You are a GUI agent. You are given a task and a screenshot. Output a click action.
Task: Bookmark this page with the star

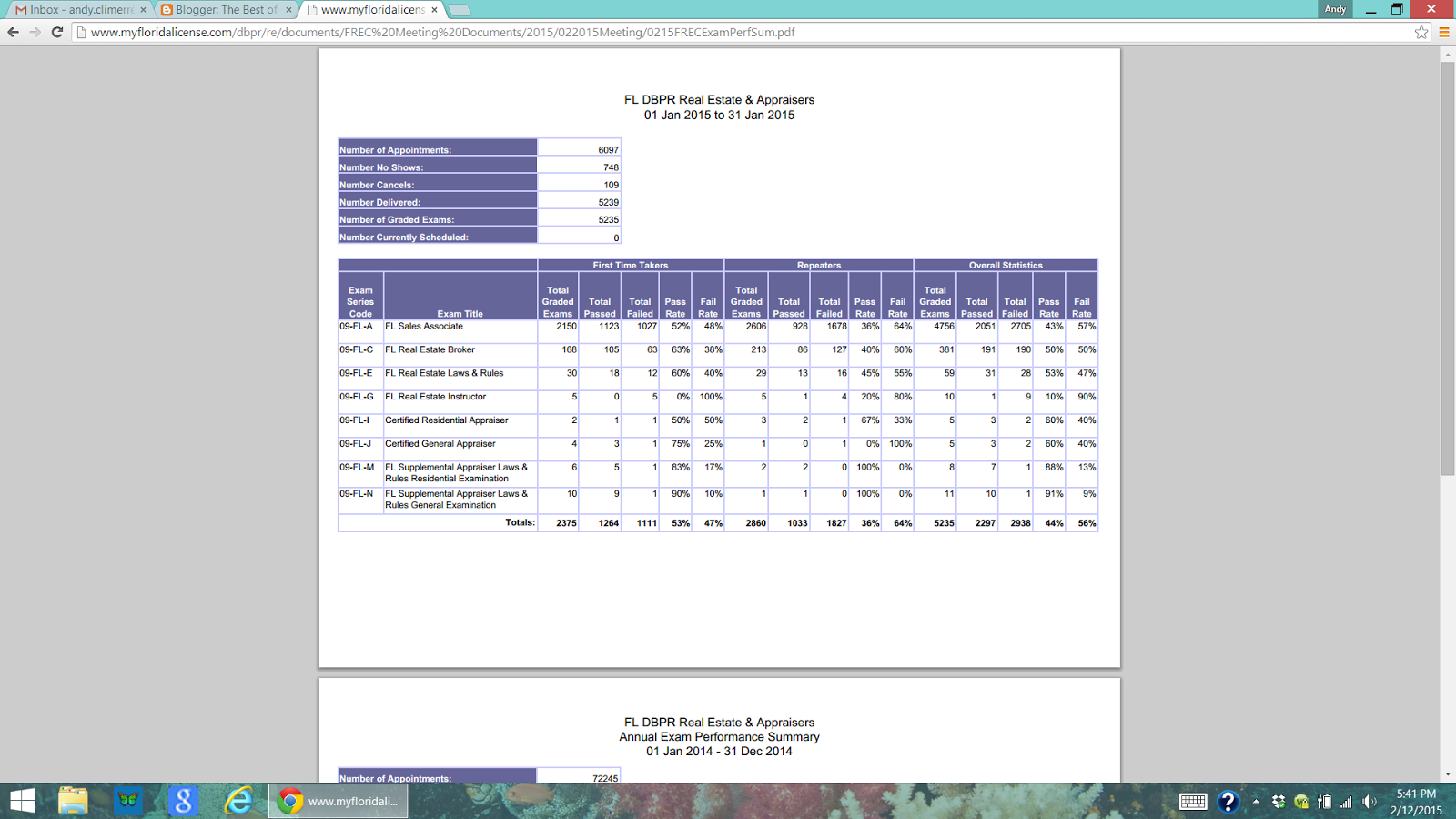[x=1421, y=32]
